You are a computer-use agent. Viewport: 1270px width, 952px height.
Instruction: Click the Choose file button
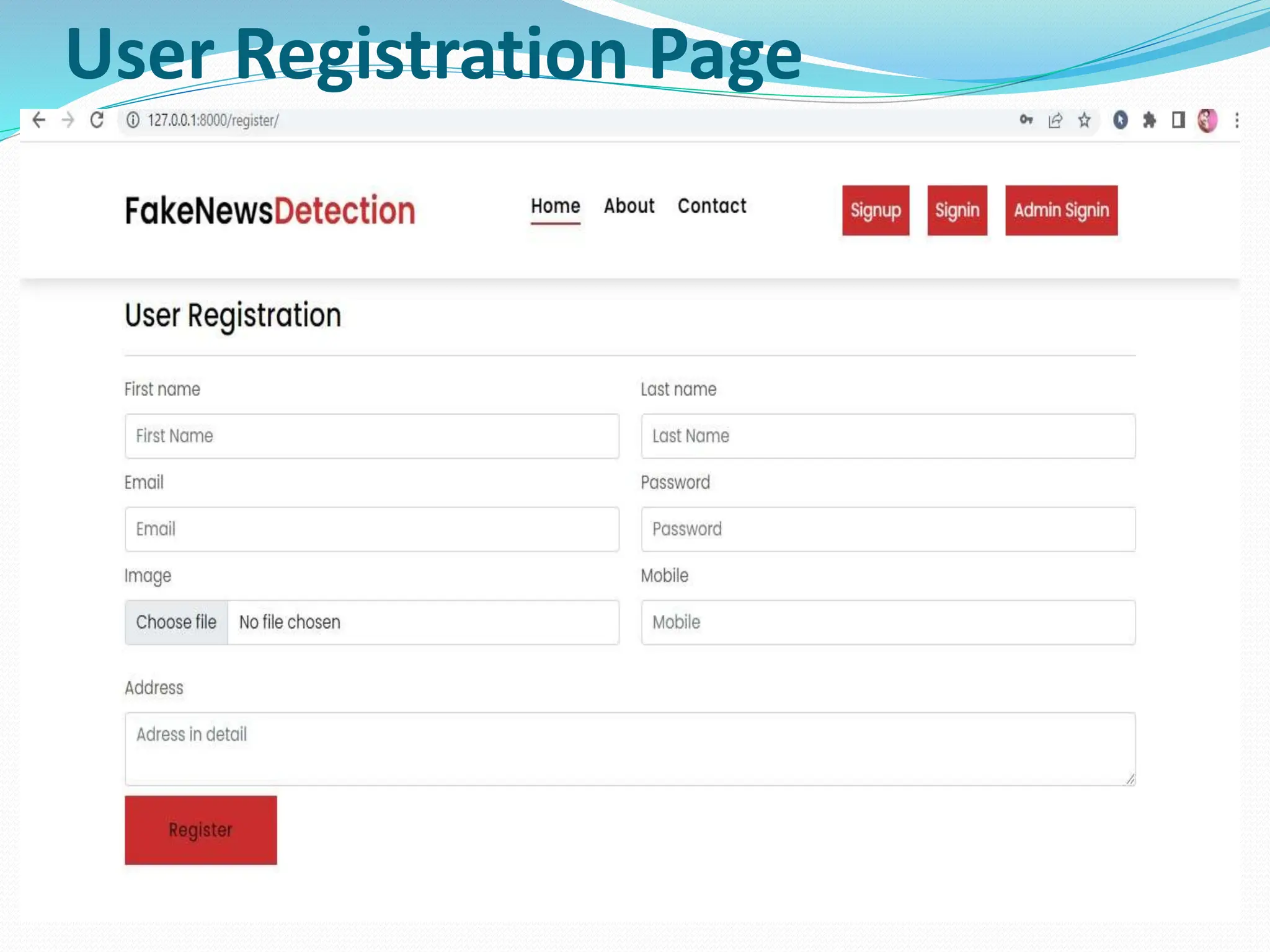(x=177, y=622)
